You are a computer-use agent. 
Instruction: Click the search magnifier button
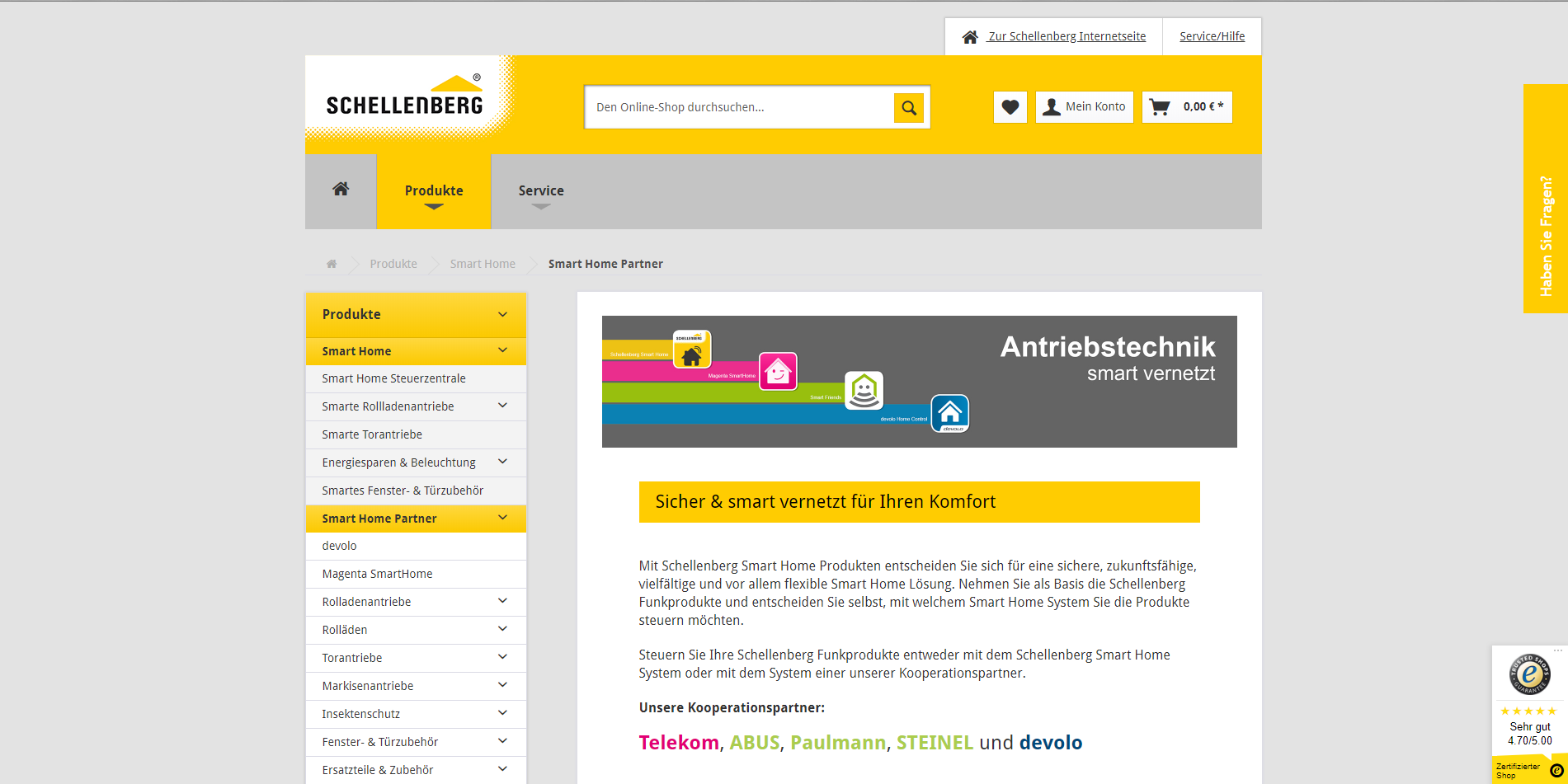[908, 107]
